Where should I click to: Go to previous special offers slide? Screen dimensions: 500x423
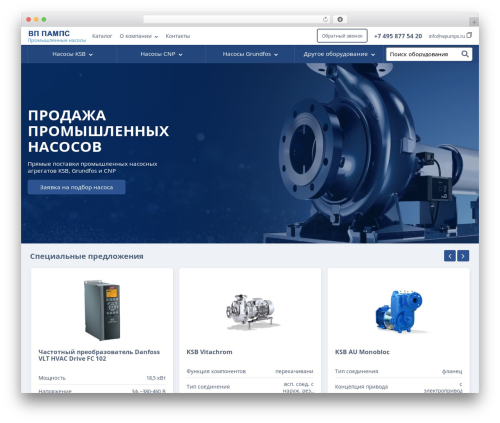(450, 256)
